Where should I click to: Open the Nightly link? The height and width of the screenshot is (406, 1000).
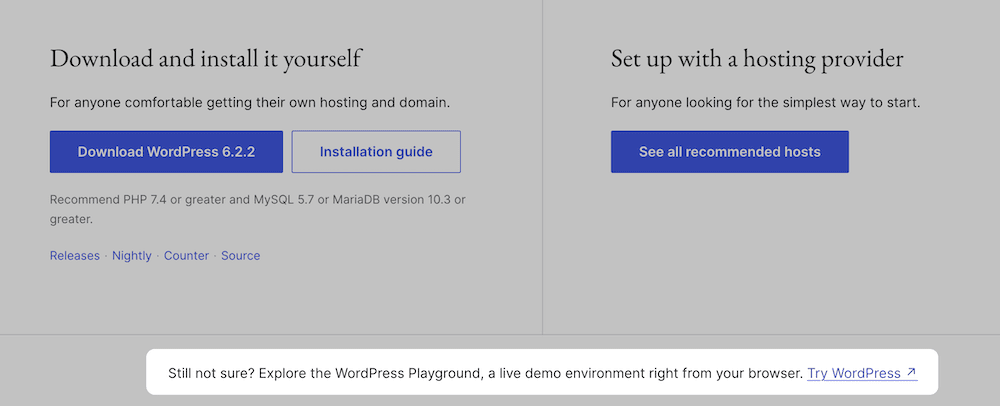(132, 256)
